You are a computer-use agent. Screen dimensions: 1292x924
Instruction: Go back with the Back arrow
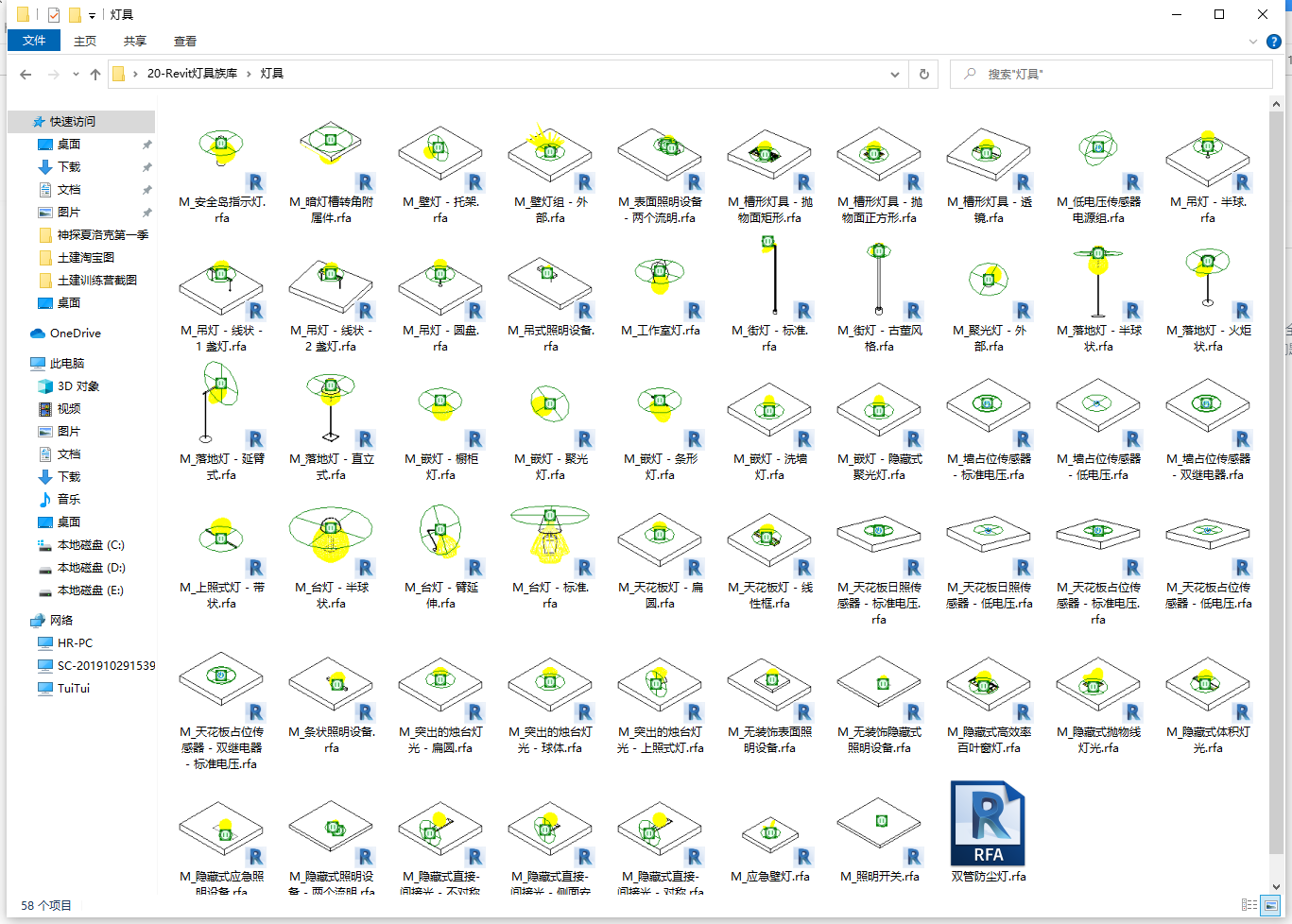click(26, 74)
